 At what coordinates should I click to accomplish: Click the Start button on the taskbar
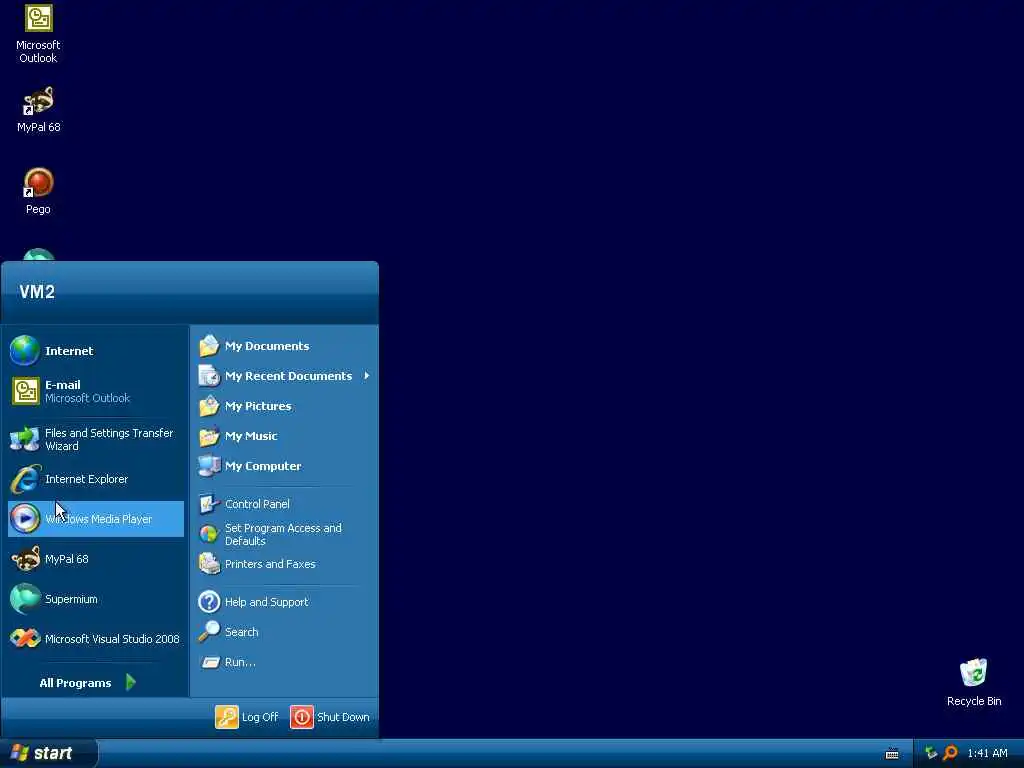click(48, 754)
